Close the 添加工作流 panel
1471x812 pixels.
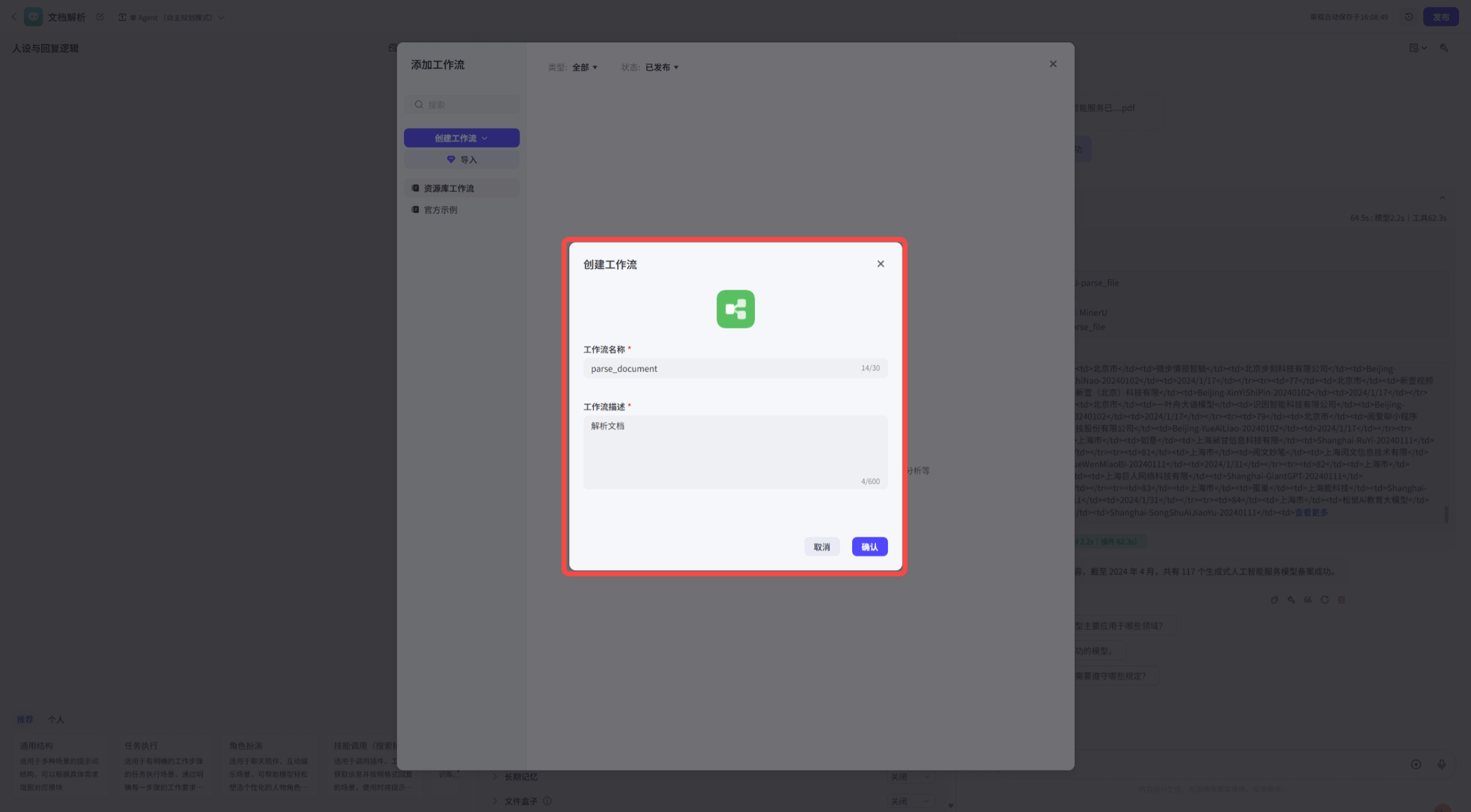(x=1053, y=64)
